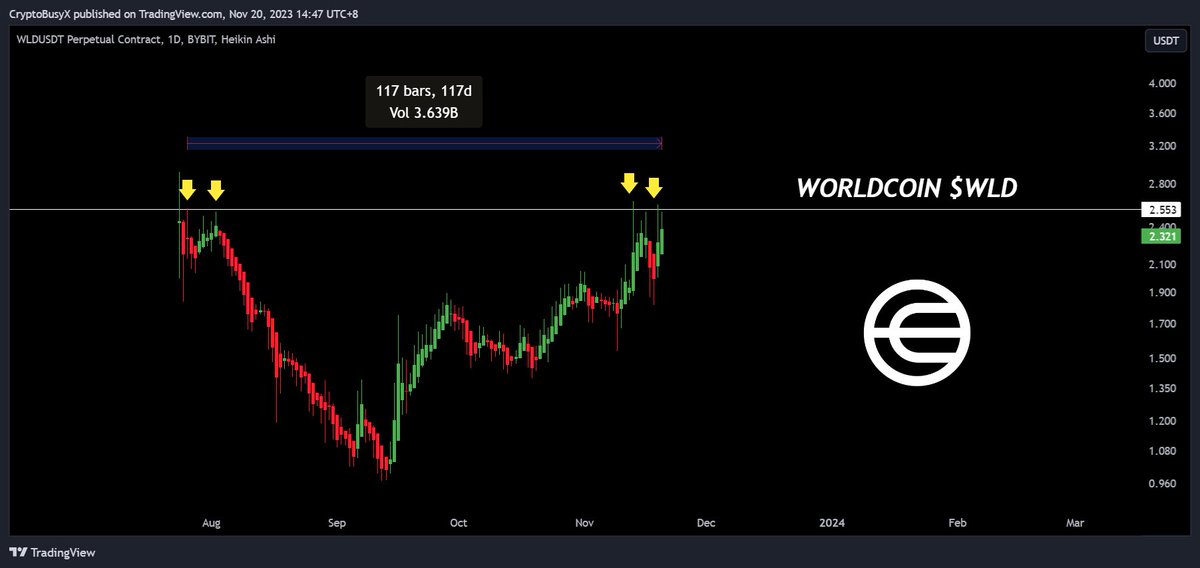Click the Sep label on time axis
This screenshot has width=1200, height=568.
pos(337,523)
